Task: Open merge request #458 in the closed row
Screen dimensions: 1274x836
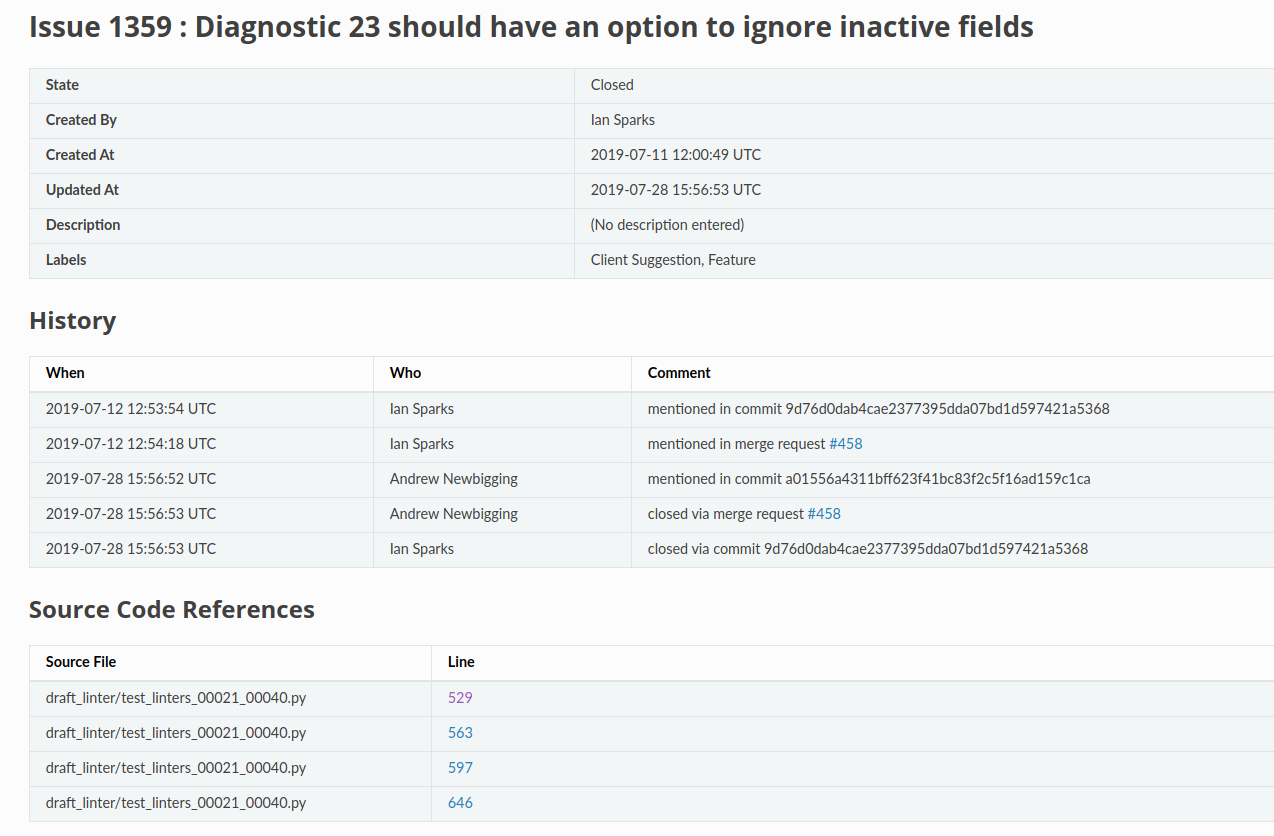Action: coord(824,514)
